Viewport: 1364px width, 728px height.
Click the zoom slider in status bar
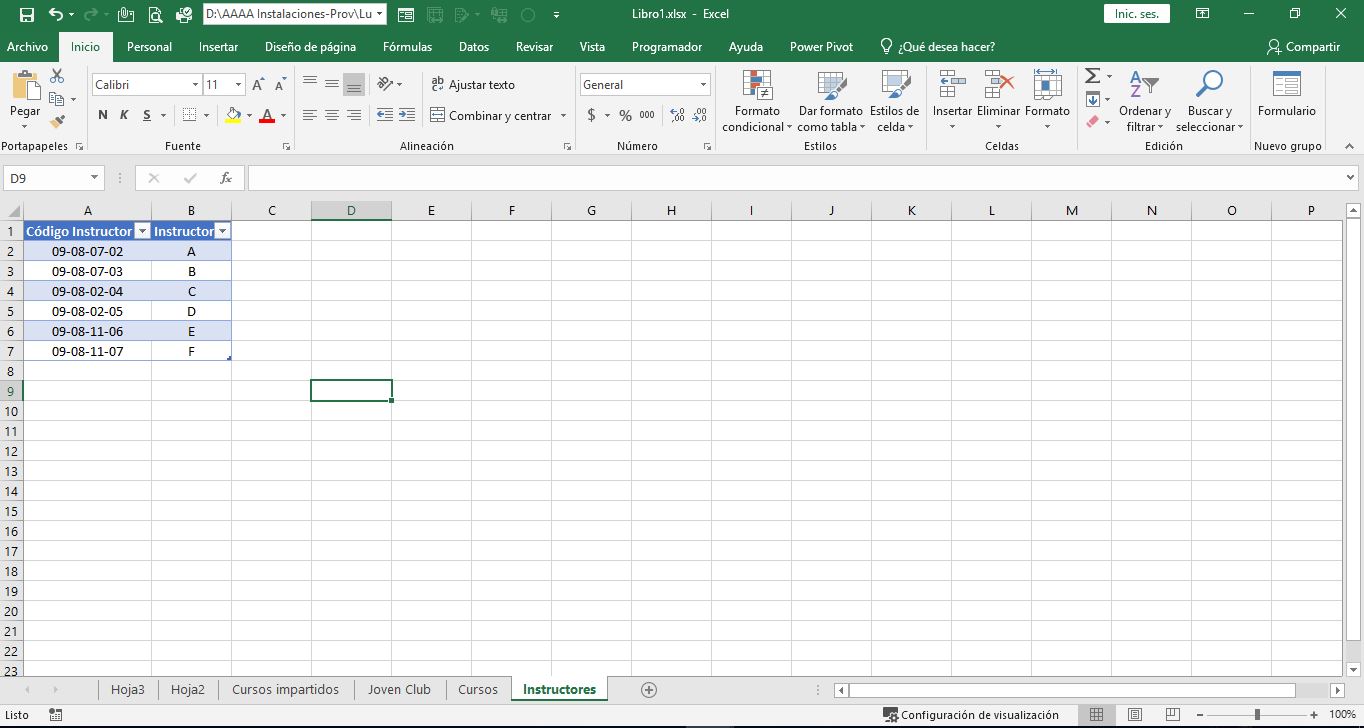pyautogui.click(x=1257, y=715)
